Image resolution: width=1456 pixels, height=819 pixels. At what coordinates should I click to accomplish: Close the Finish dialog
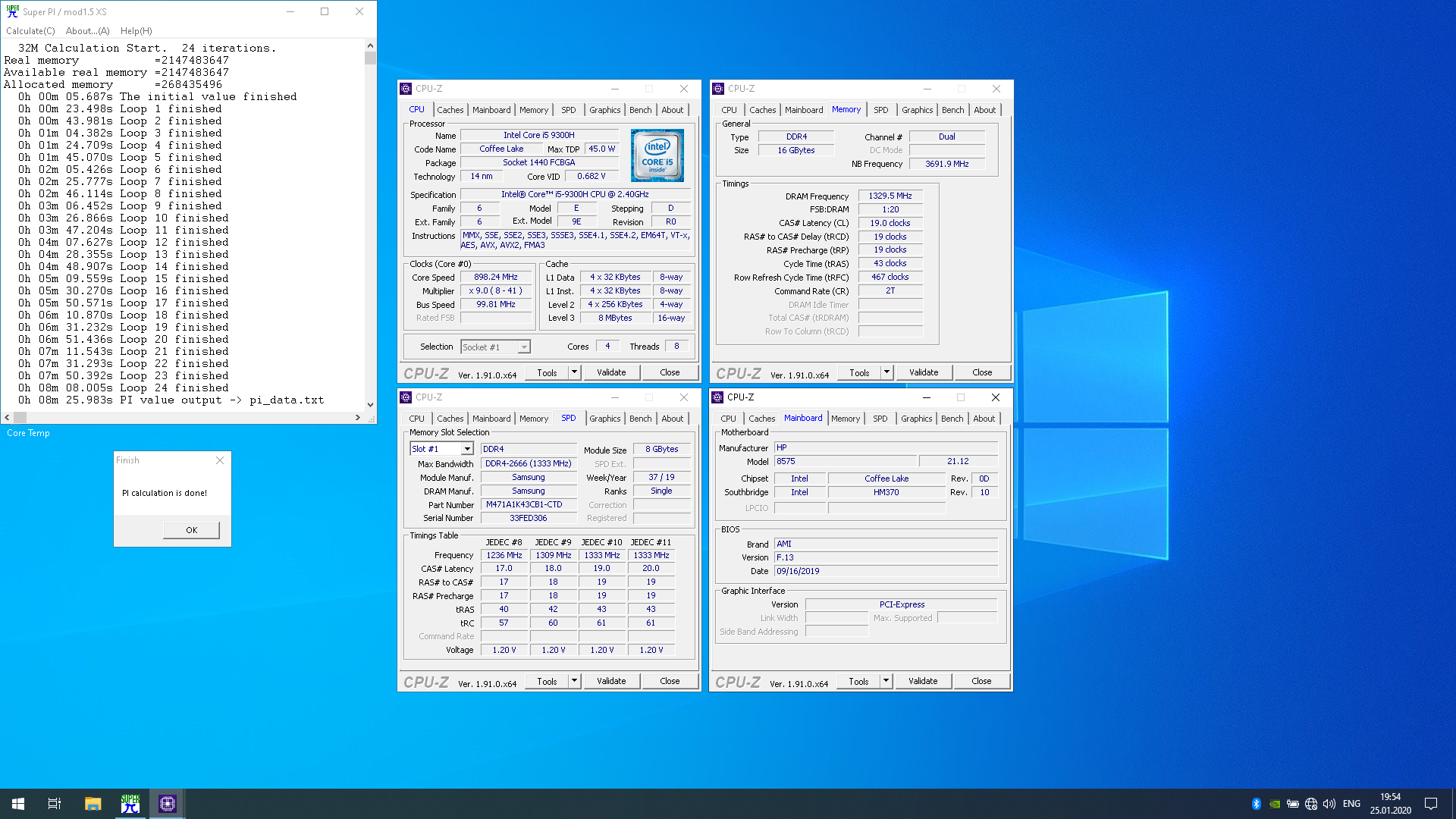click(220, 460)
